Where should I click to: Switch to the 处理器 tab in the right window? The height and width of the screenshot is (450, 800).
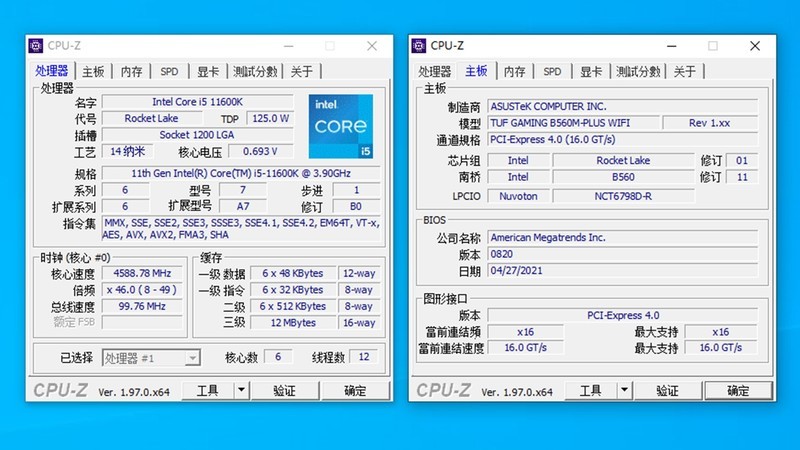pos(435,71)
